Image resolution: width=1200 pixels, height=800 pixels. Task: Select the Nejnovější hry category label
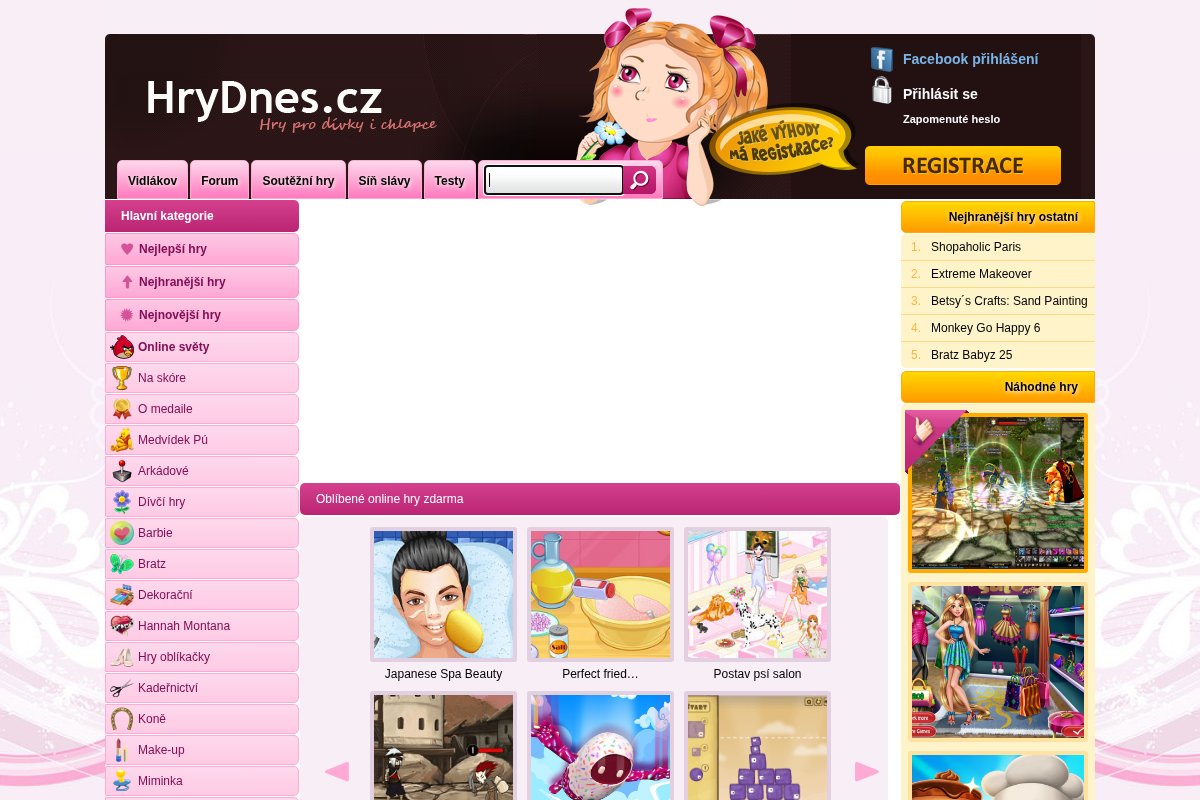(x=180, y=315)
